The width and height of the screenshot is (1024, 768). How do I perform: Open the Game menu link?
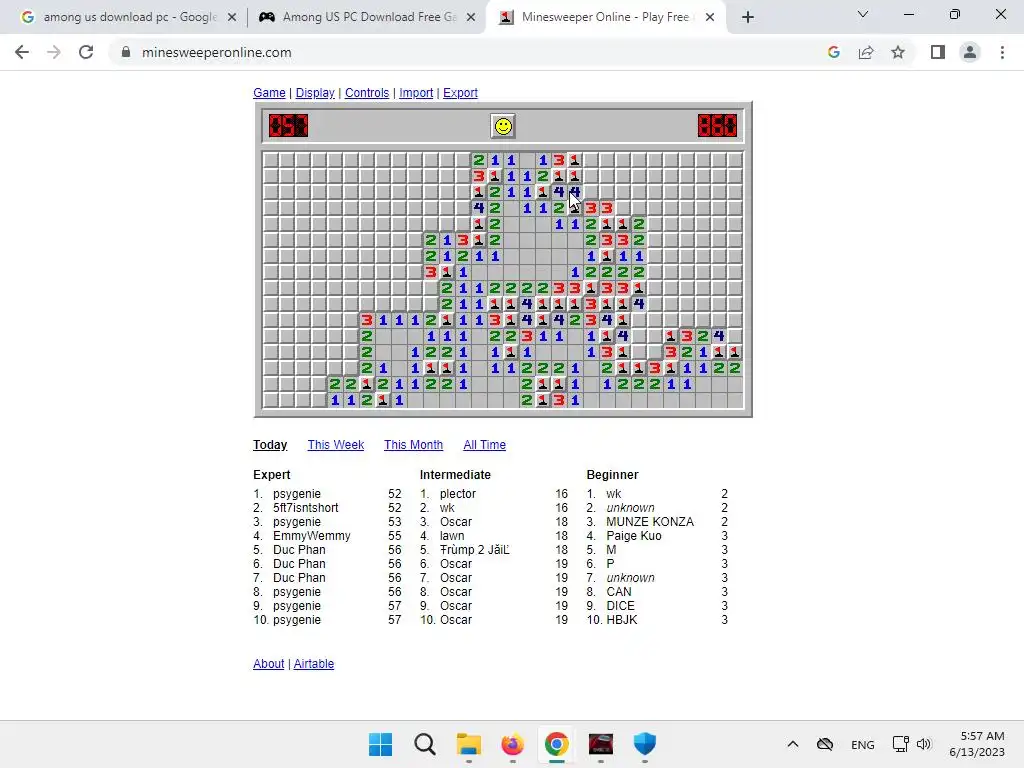[269, 93]
